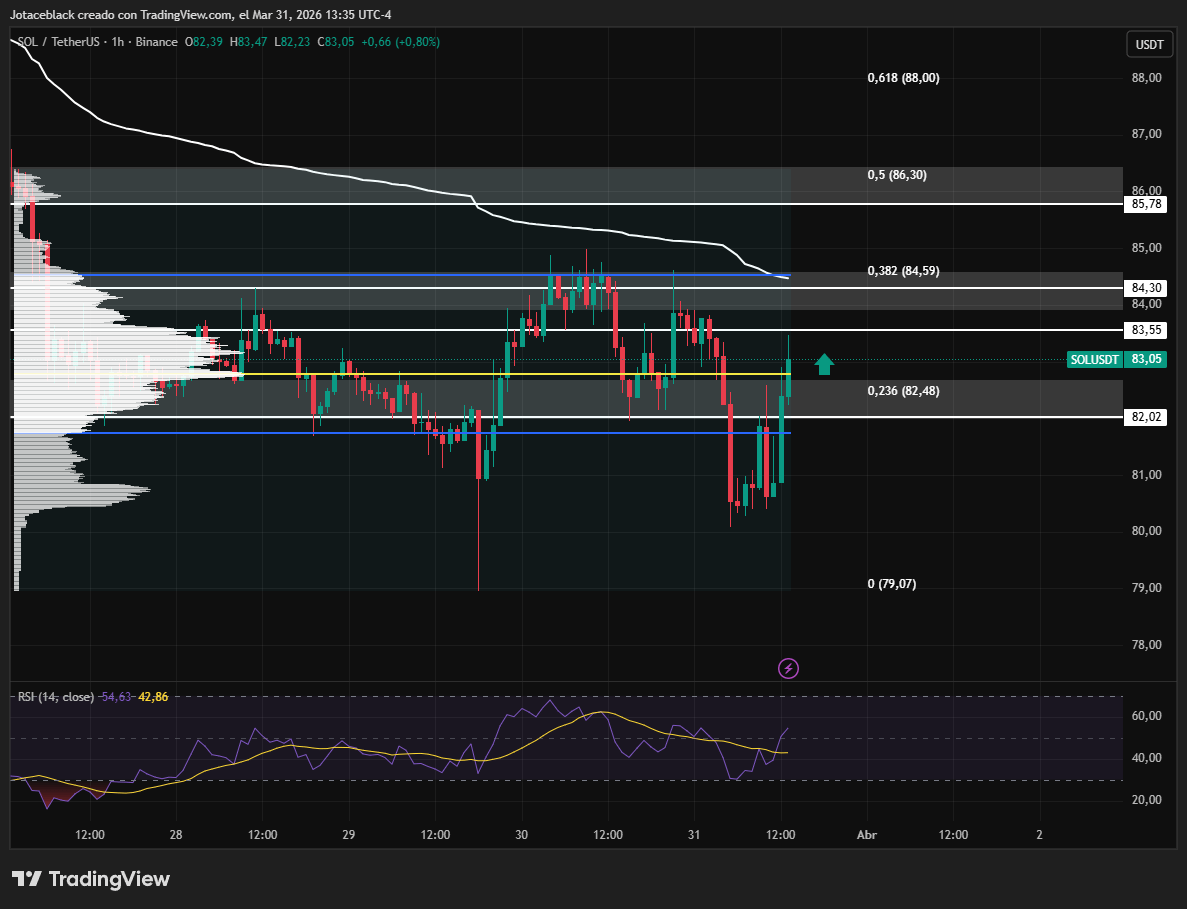This screenshot has height=909, width=1187.
Task: Click the green up arrow marker
Action: point(824,364)
